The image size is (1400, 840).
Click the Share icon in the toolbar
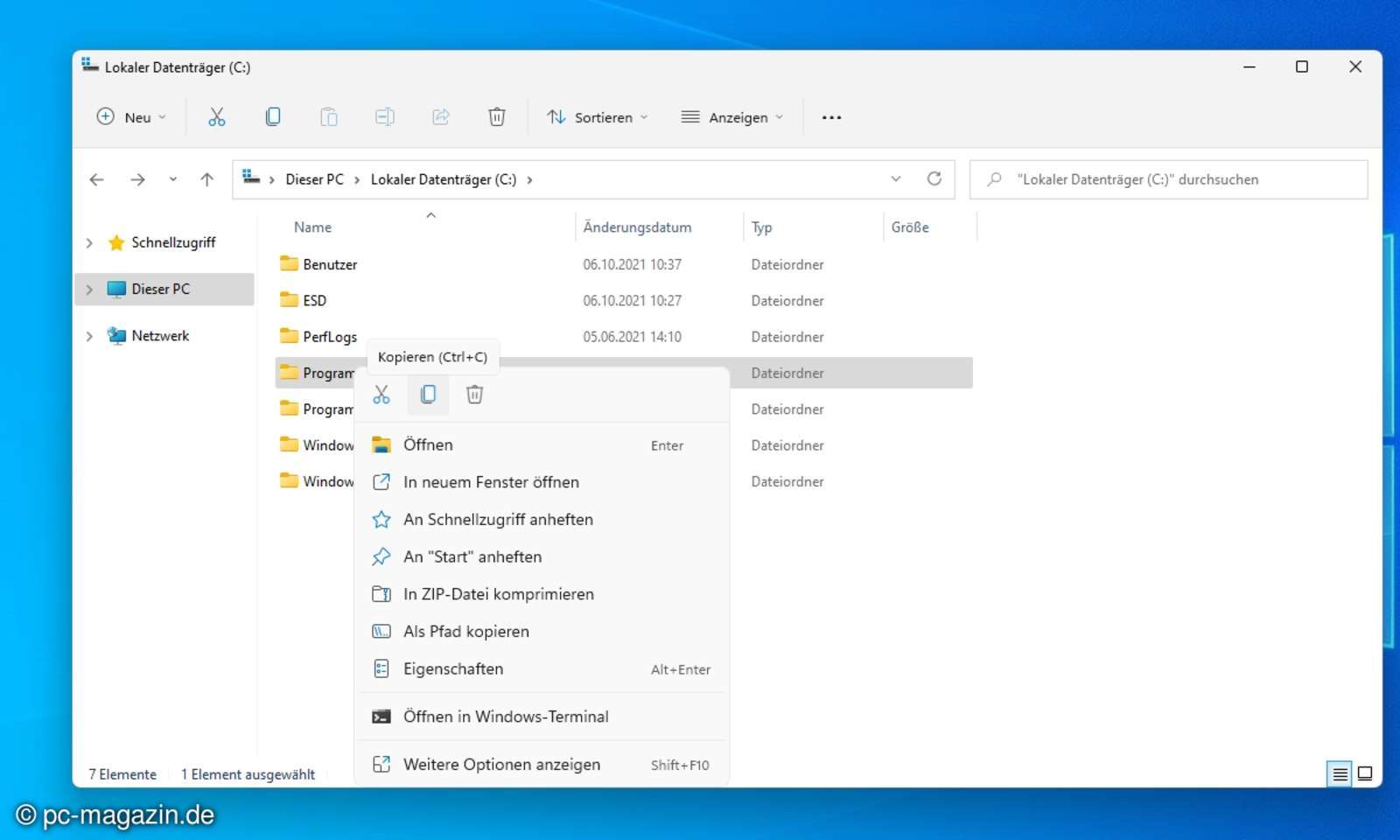[x=440, y=116]
